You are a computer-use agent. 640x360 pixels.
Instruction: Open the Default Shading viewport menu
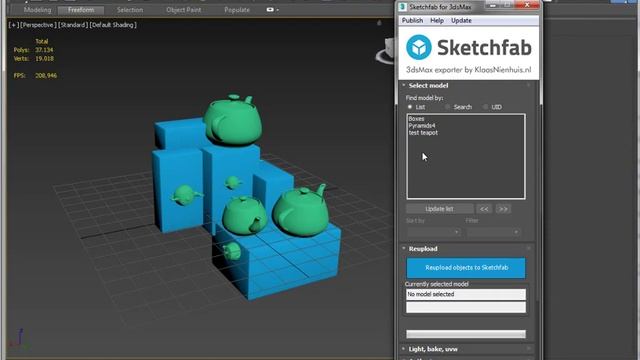[113, 25]
